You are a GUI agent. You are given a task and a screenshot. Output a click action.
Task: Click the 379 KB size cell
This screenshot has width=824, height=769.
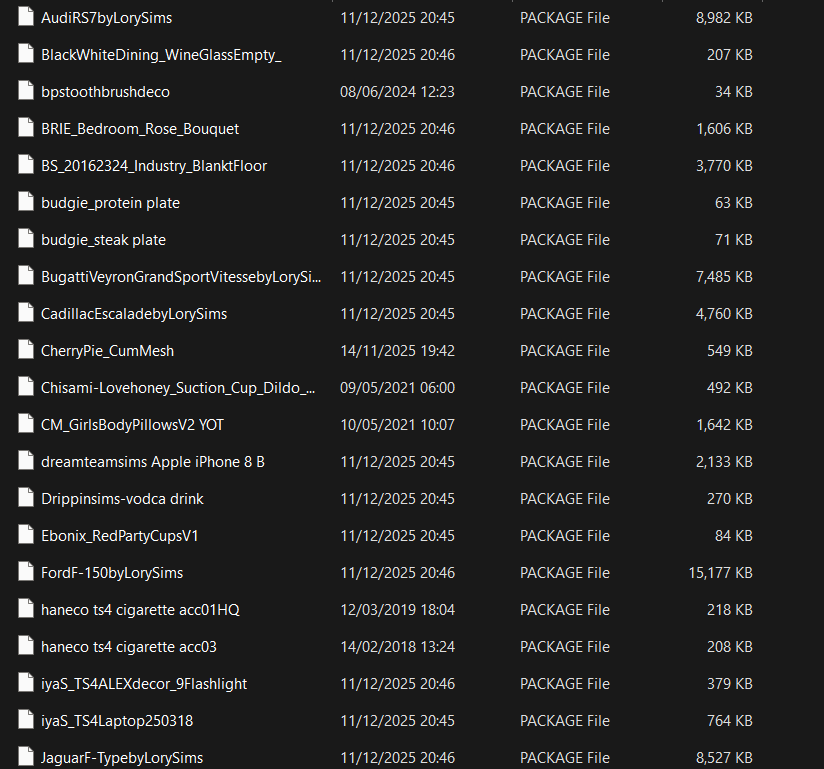730,684
